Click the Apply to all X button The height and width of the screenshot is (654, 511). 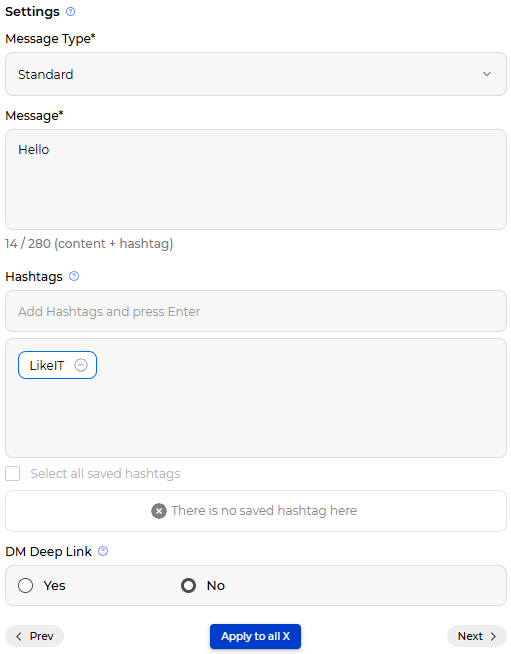click(255, 636)
